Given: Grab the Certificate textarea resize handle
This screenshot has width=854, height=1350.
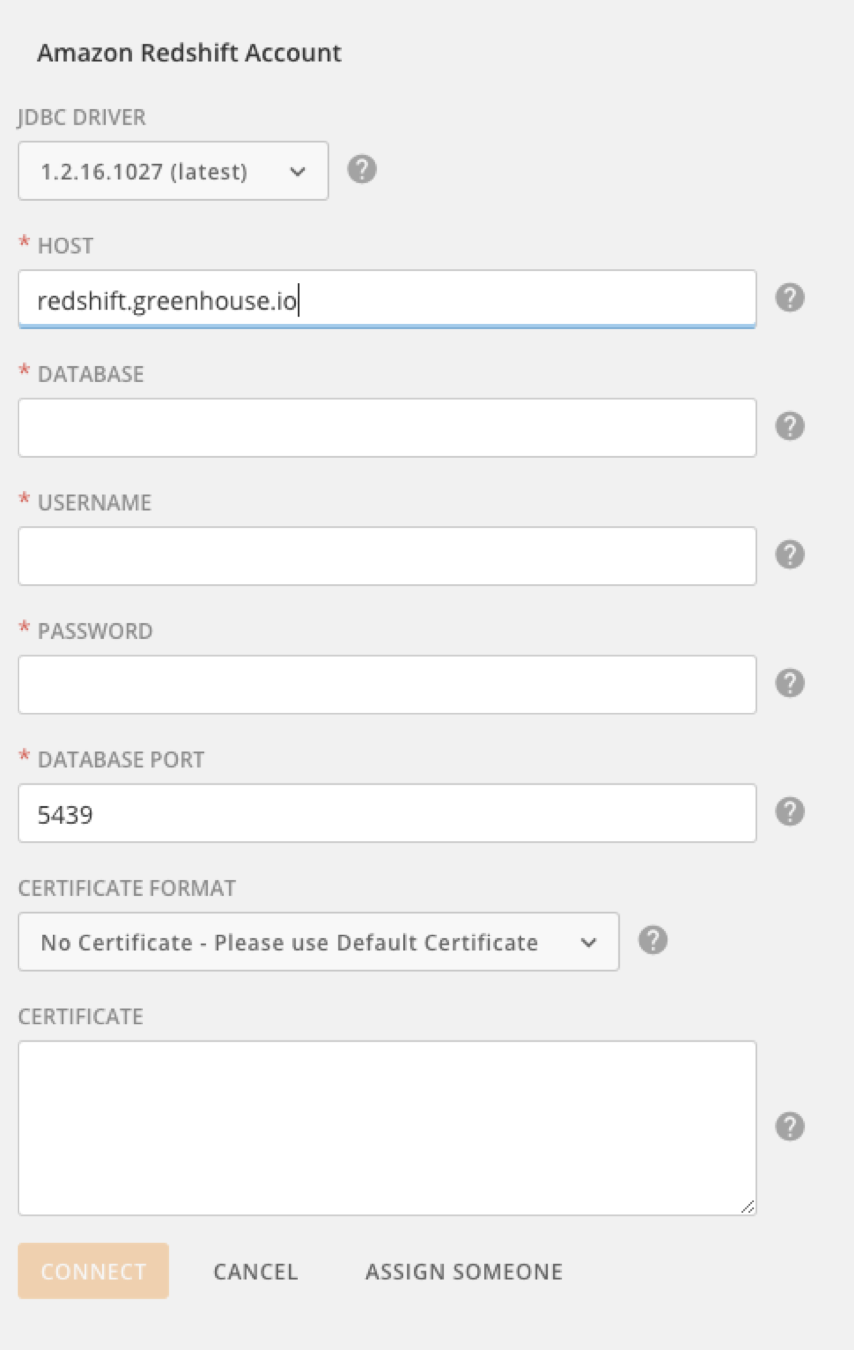Looking at the screenshot, I should pyautogui.click(x=747, y=1206).
